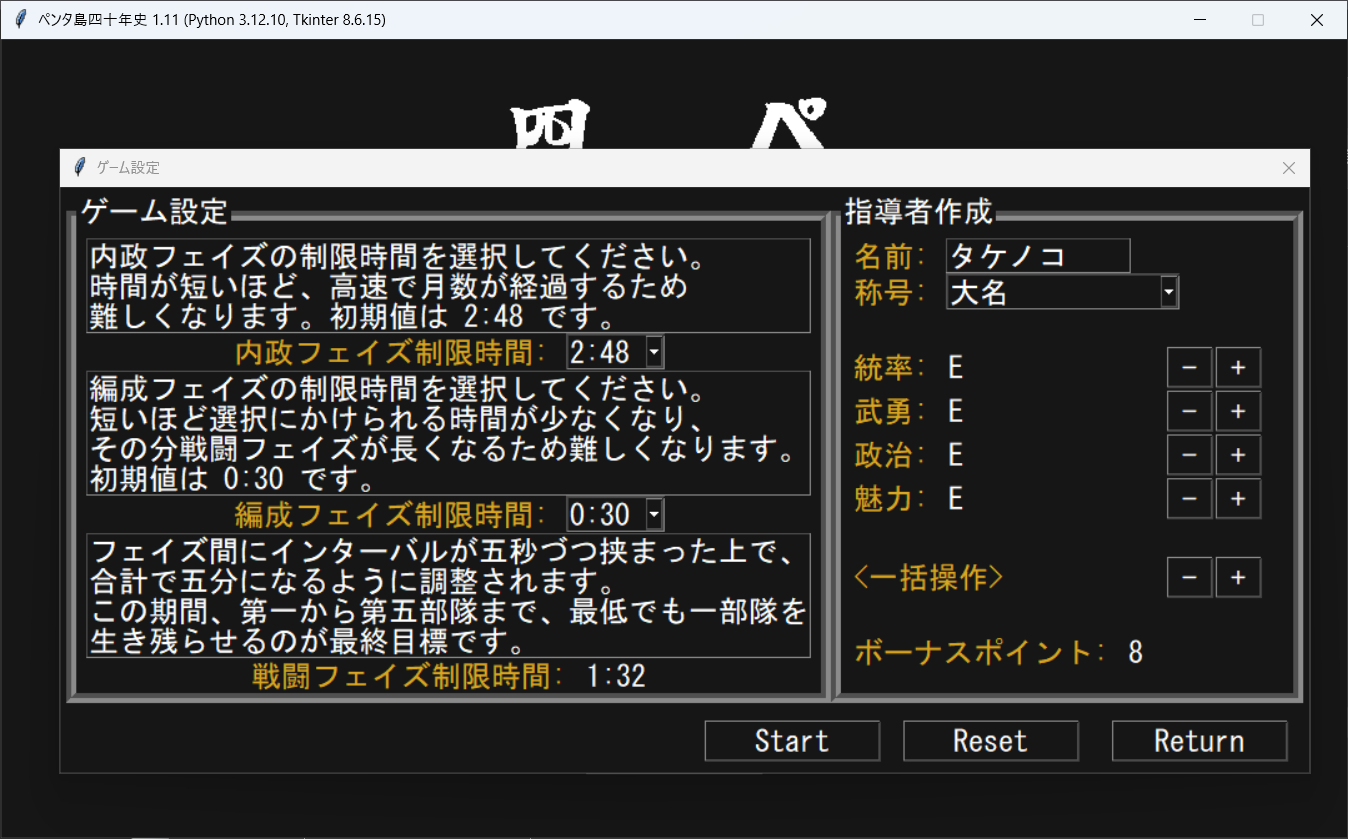Click the 一括操作 plus button to raise all stats
This screenshot has width=1348, height=839.
coord(1238,577)
